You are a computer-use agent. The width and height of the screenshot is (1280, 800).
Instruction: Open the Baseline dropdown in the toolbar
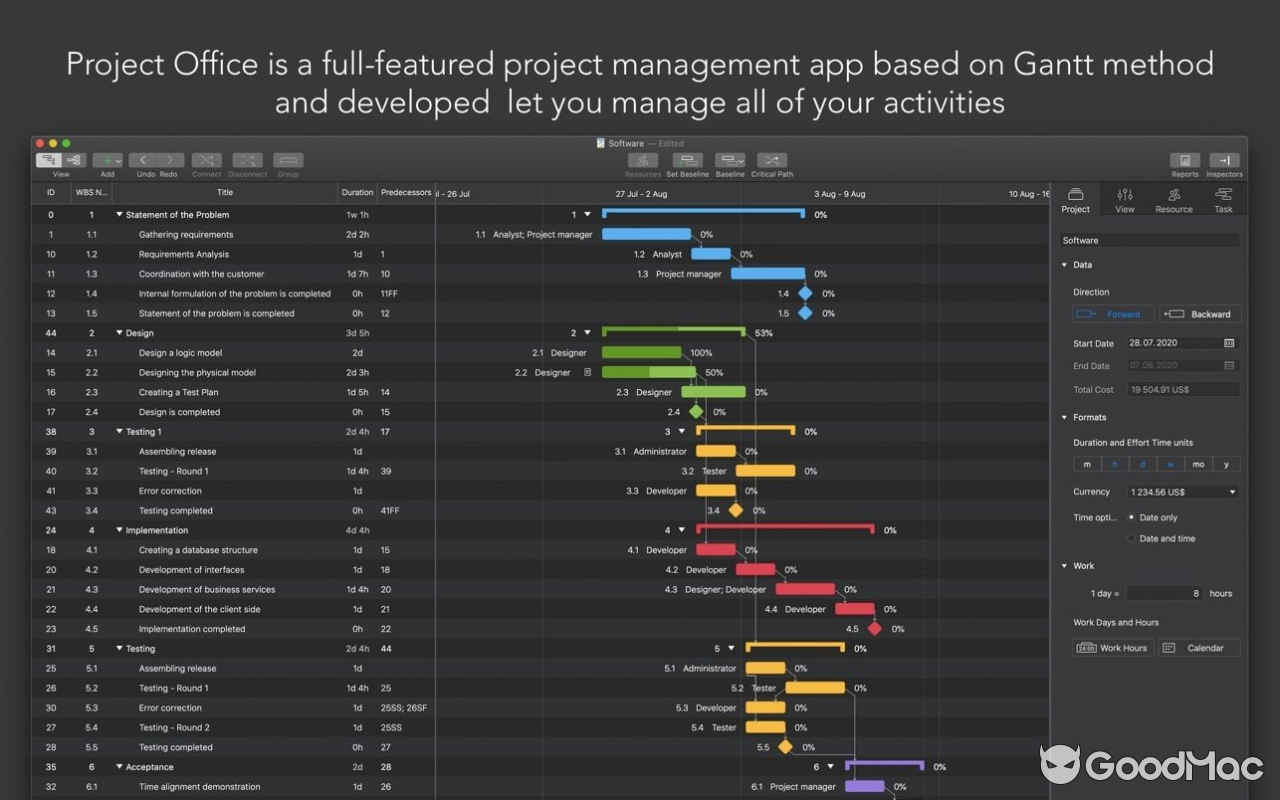click(x=729, y=161)
